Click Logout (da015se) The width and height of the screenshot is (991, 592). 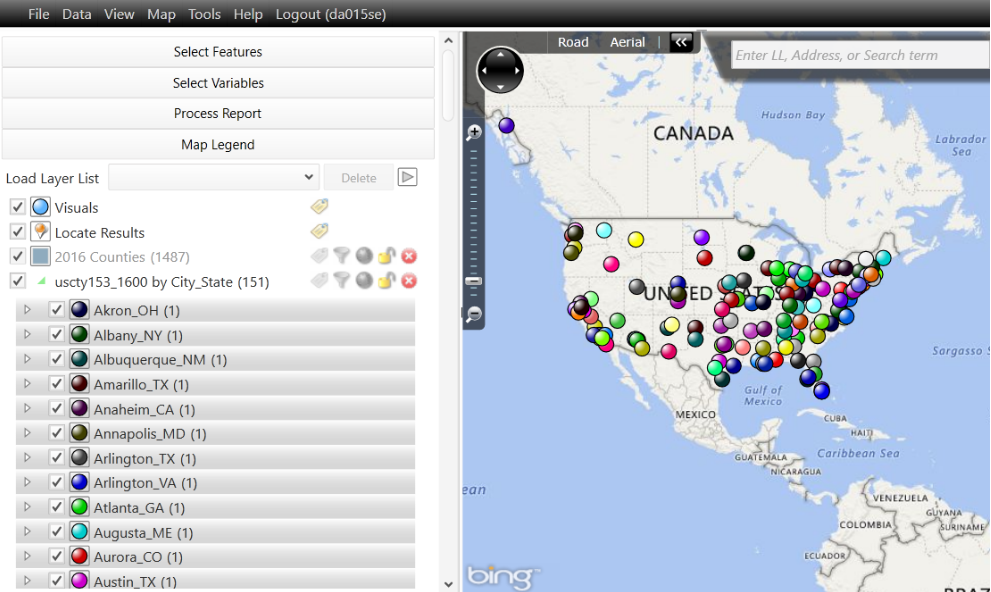coord(331,14)
